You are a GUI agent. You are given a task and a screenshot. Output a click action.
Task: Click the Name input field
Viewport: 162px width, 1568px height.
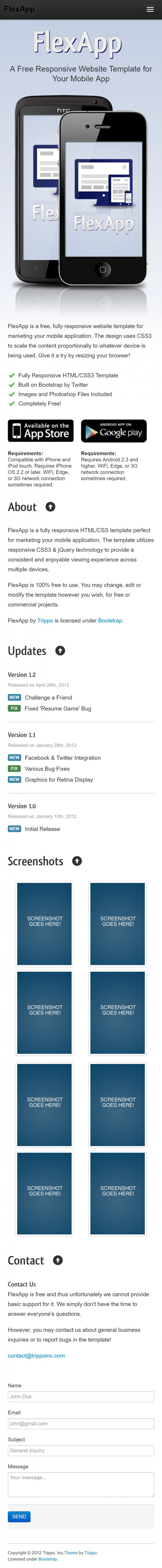click(81, 1396)
